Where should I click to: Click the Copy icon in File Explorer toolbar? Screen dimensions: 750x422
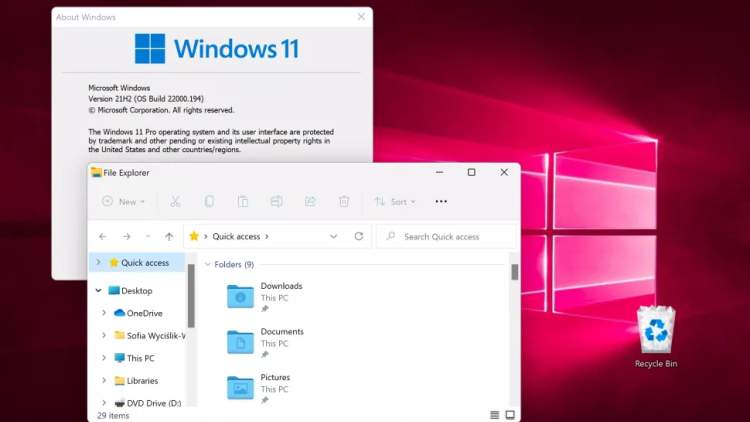[x=209, y=201]
